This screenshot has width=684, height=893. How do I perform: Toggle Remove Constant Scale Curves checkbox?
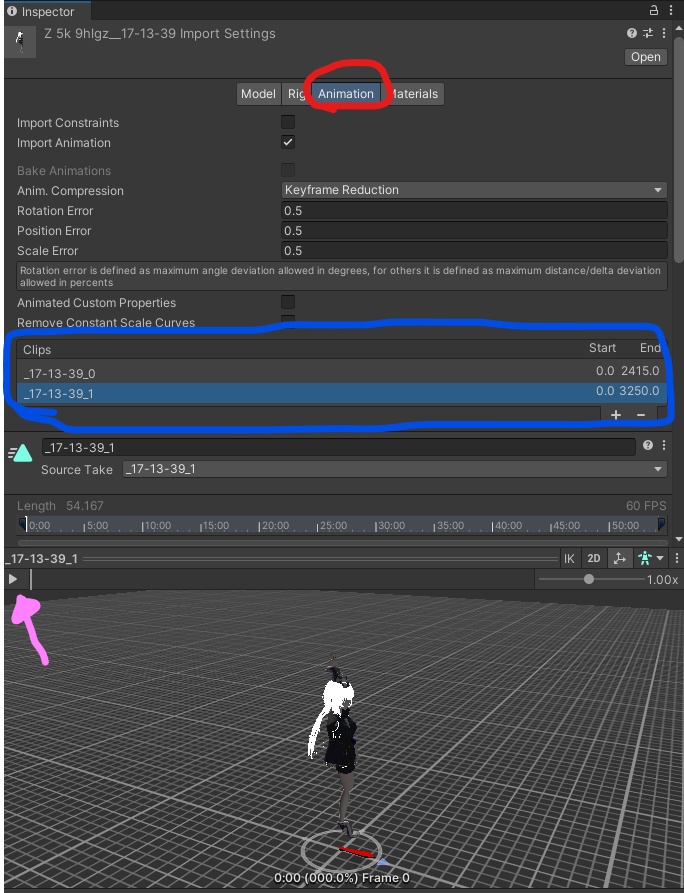point(288,320)
